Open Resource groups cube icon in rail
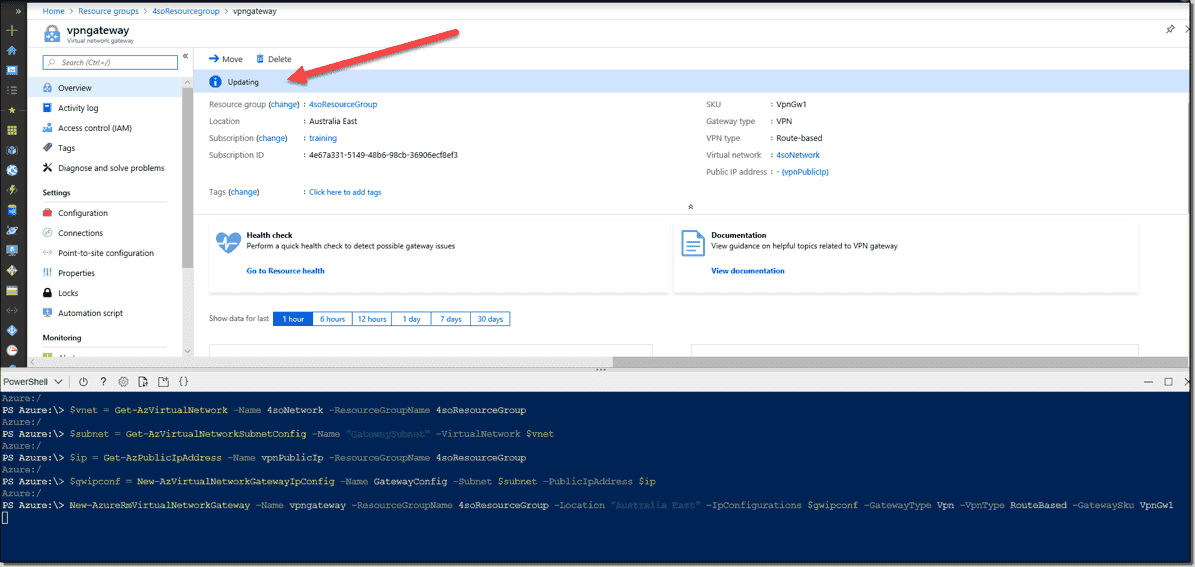This screenshot has height=567, width=1195. (x=11, y=150)
